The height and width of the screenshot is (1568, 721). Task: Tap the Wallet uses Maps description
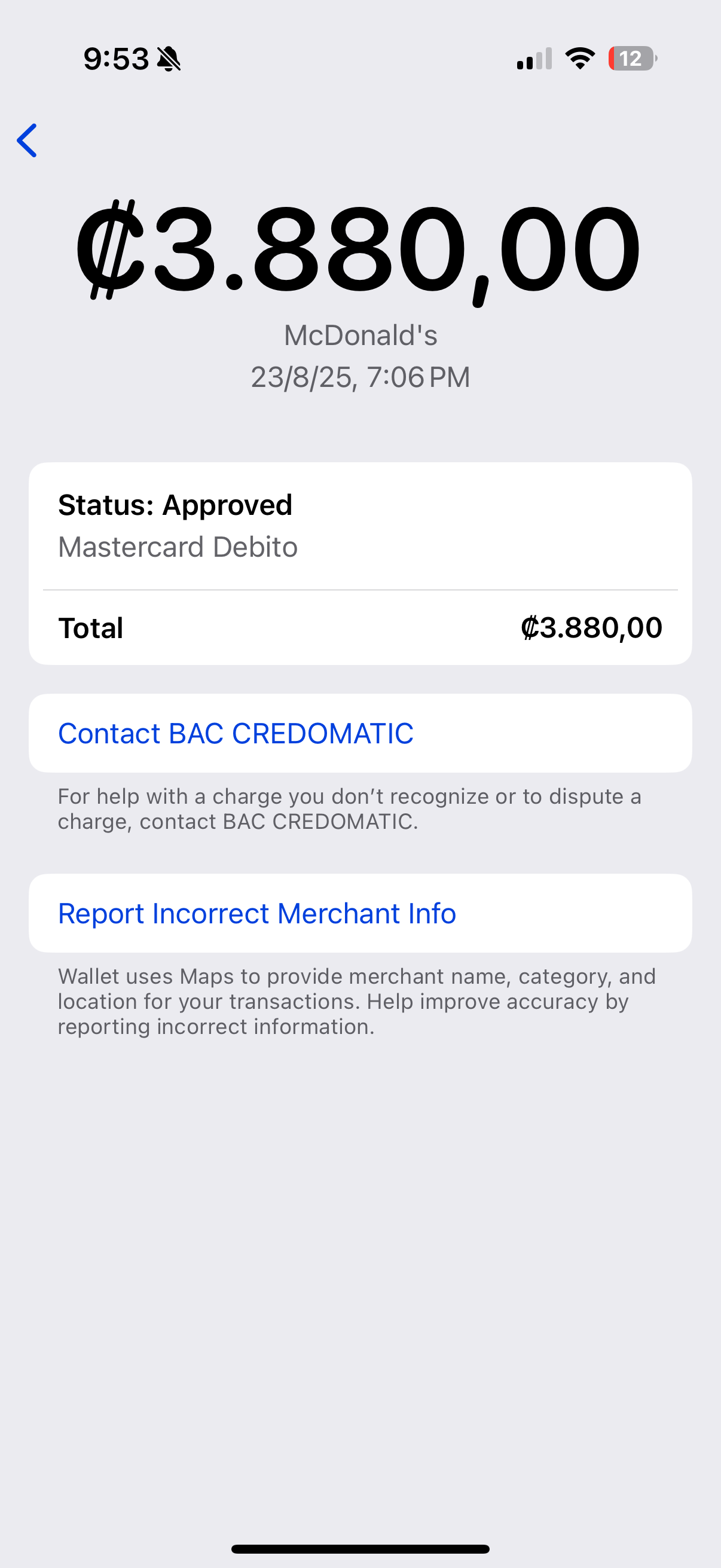point(356,1001)
